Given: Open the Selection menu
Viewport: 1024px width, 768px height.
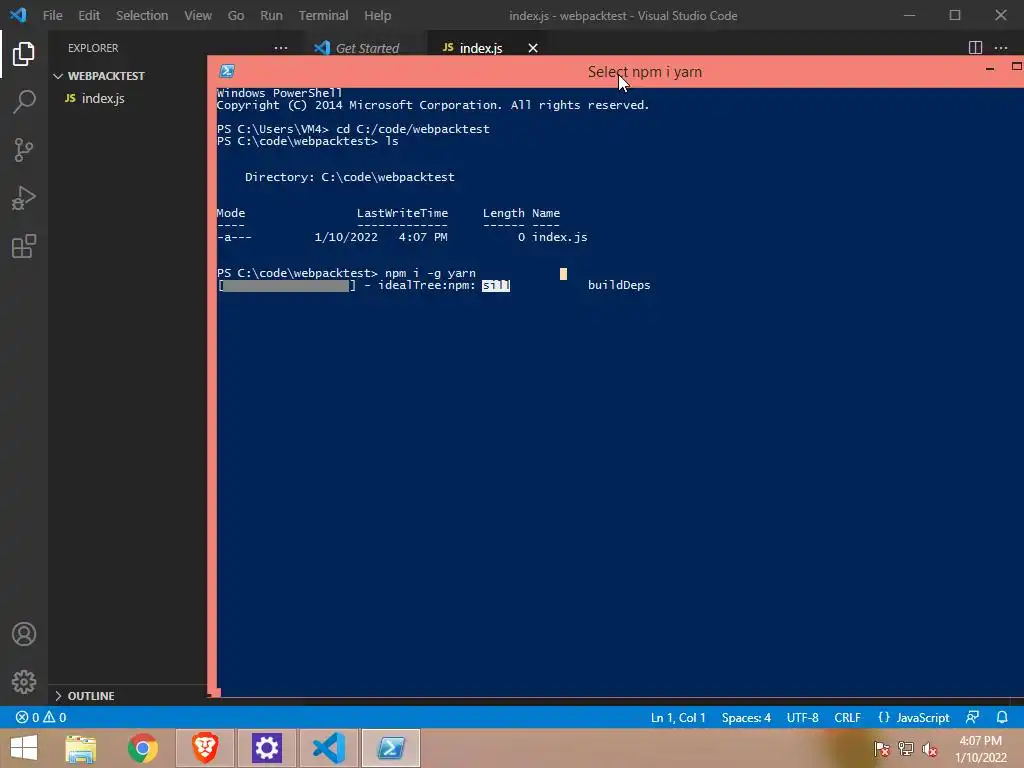Looking at the screenshot, I should point(142,15).
